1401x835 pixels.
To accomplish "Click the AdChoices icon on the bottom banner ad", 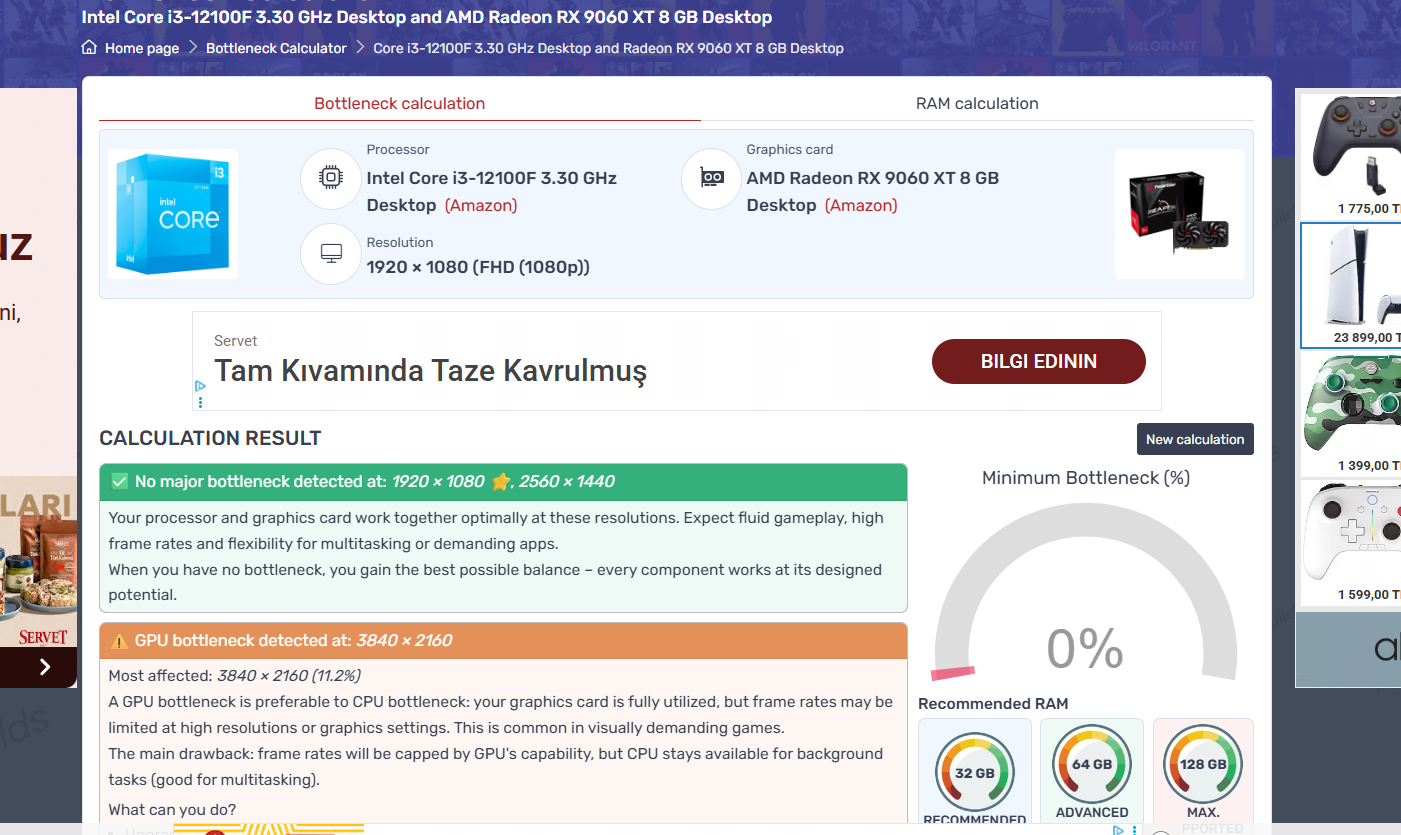I will coord(1120,830).
